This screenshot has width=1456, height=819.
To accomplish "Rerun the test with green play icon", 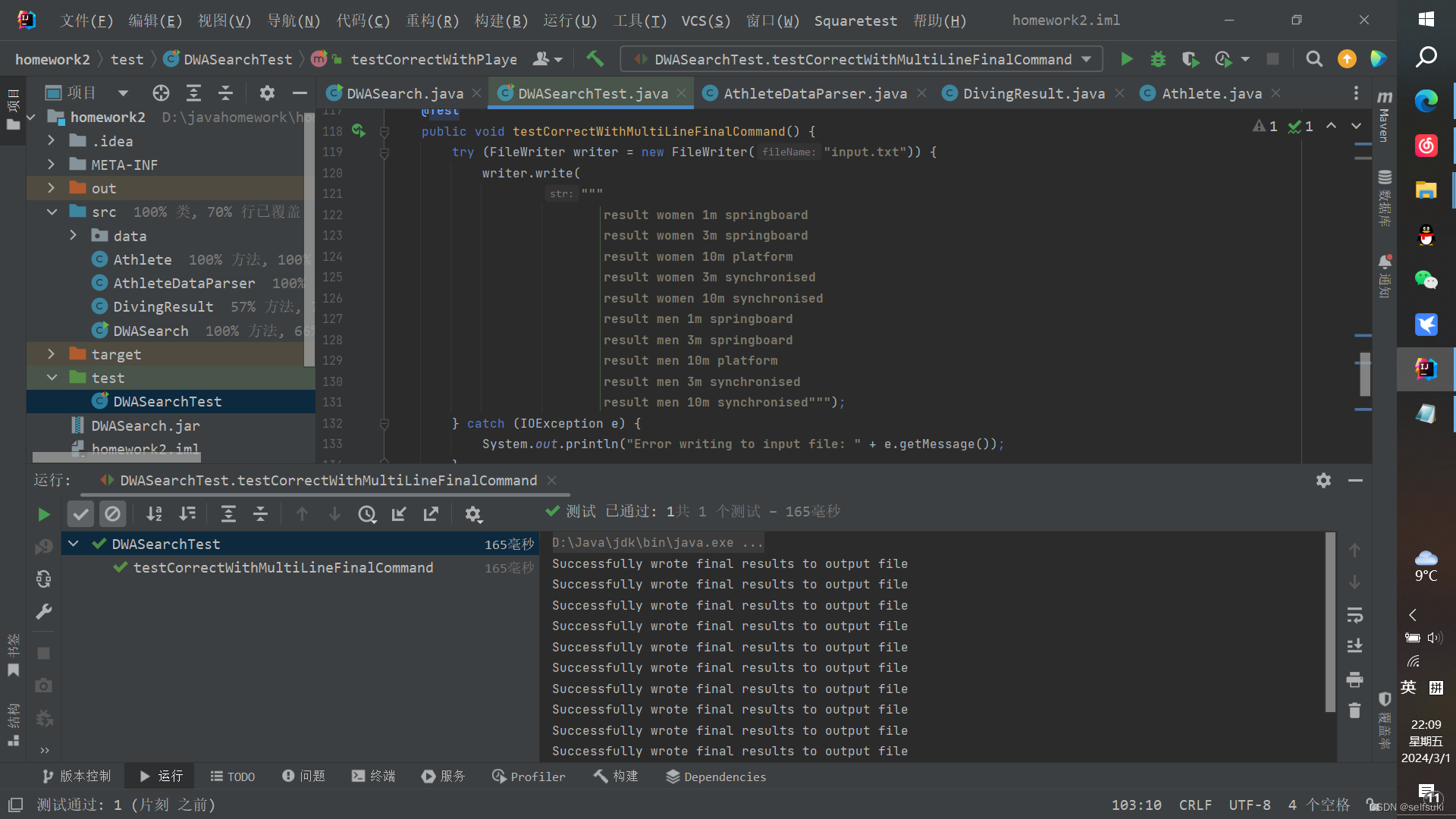I will pyautogui.click(x=44, y=514).
